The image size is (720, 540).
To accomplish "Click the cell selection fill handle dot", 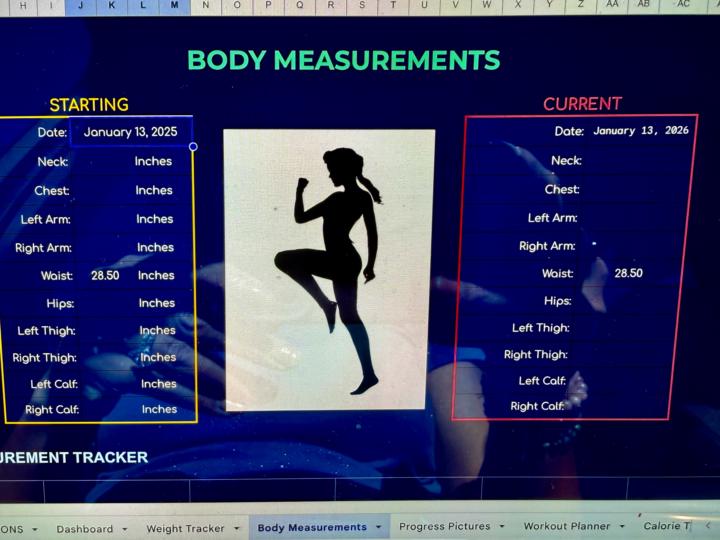I will coord(193,146).
